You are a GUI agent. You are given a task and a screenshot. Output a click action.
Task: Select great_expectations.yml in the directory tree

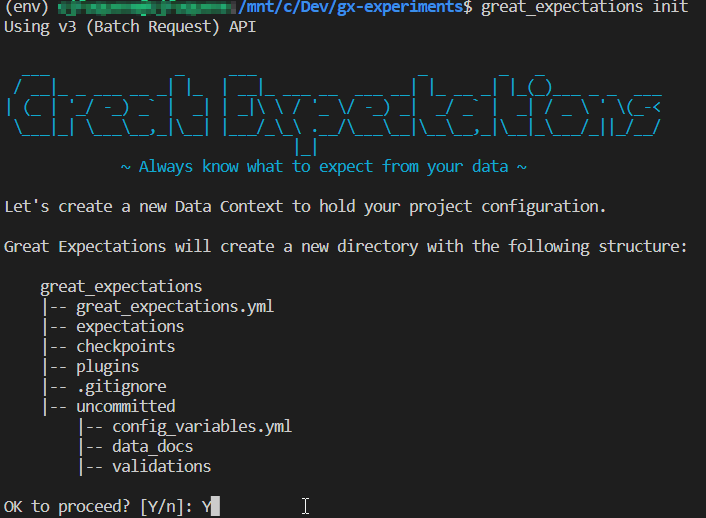pos(174,306)
